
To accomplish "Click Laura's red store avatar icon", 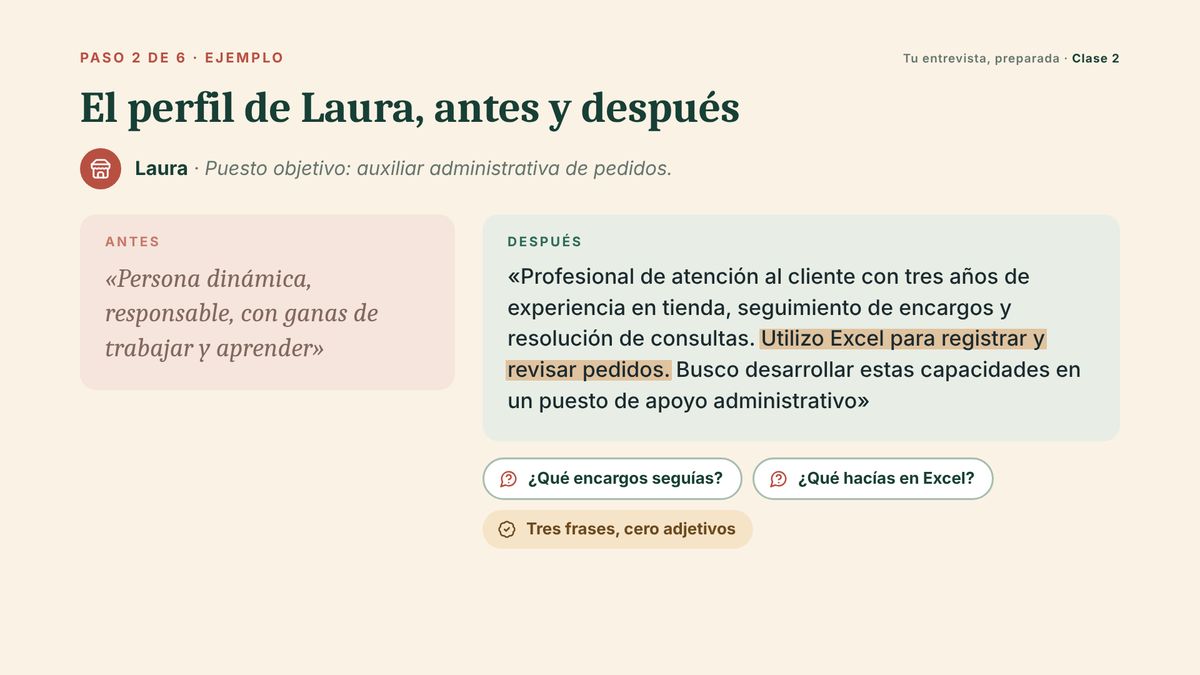I will [x=100, y=168].
